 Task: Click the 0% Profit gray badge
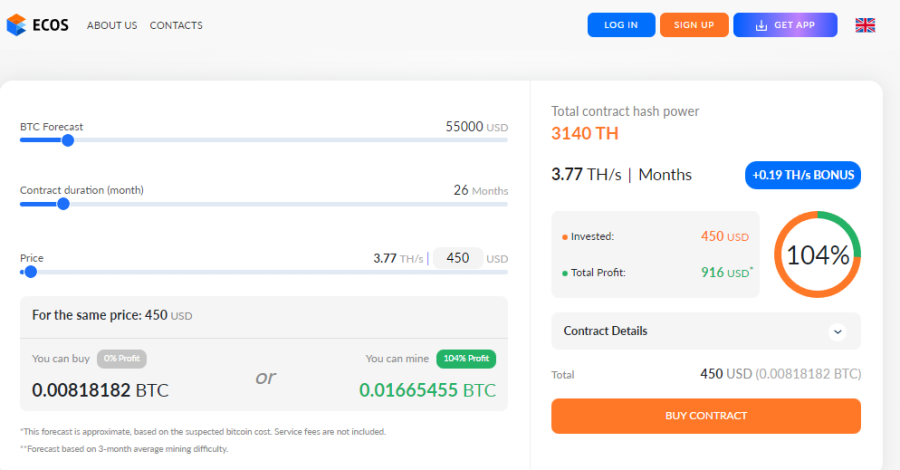pos(122,359)
